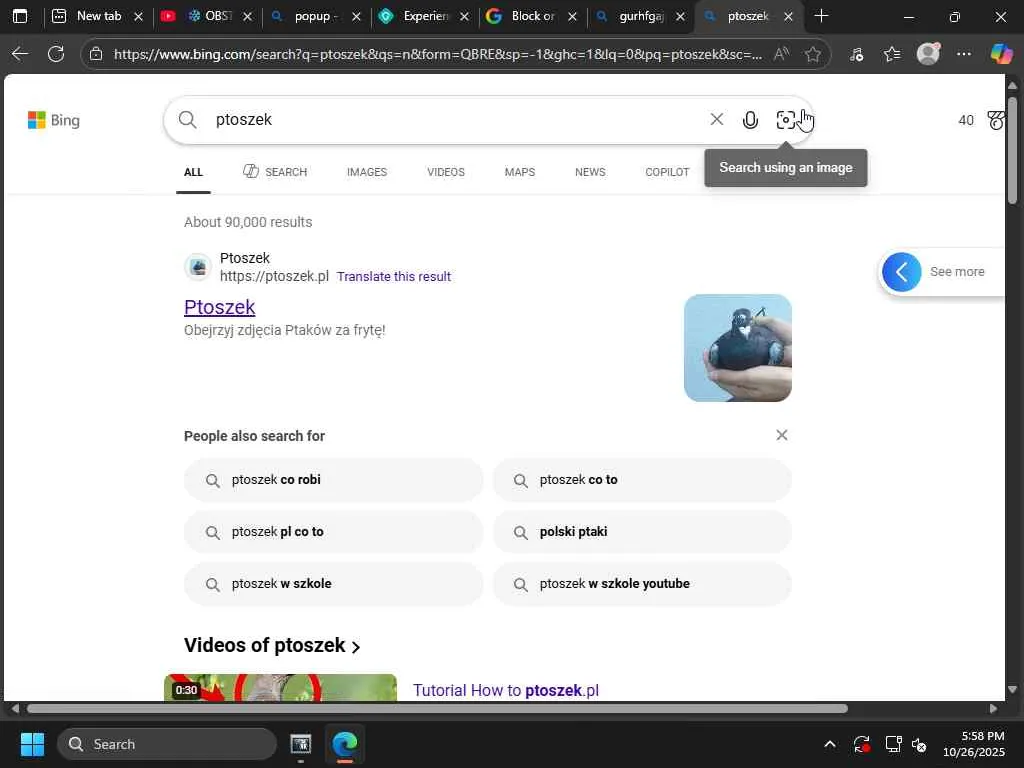Open Edge Settings and more menu
The width and height of the screenshot is (1024, 768).
964,54
